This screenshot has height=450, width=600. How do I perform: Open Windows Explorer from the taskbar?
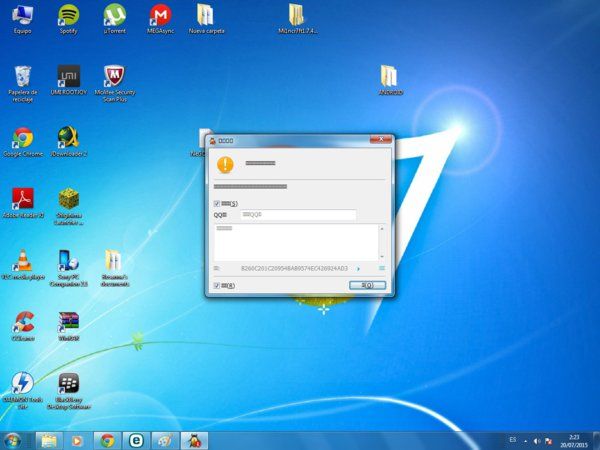(49, 441)
